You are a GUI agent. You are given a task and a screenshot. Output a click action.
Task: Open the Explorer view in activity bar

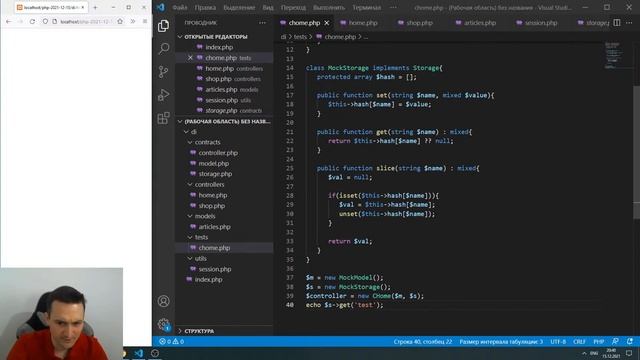point(163,26)
